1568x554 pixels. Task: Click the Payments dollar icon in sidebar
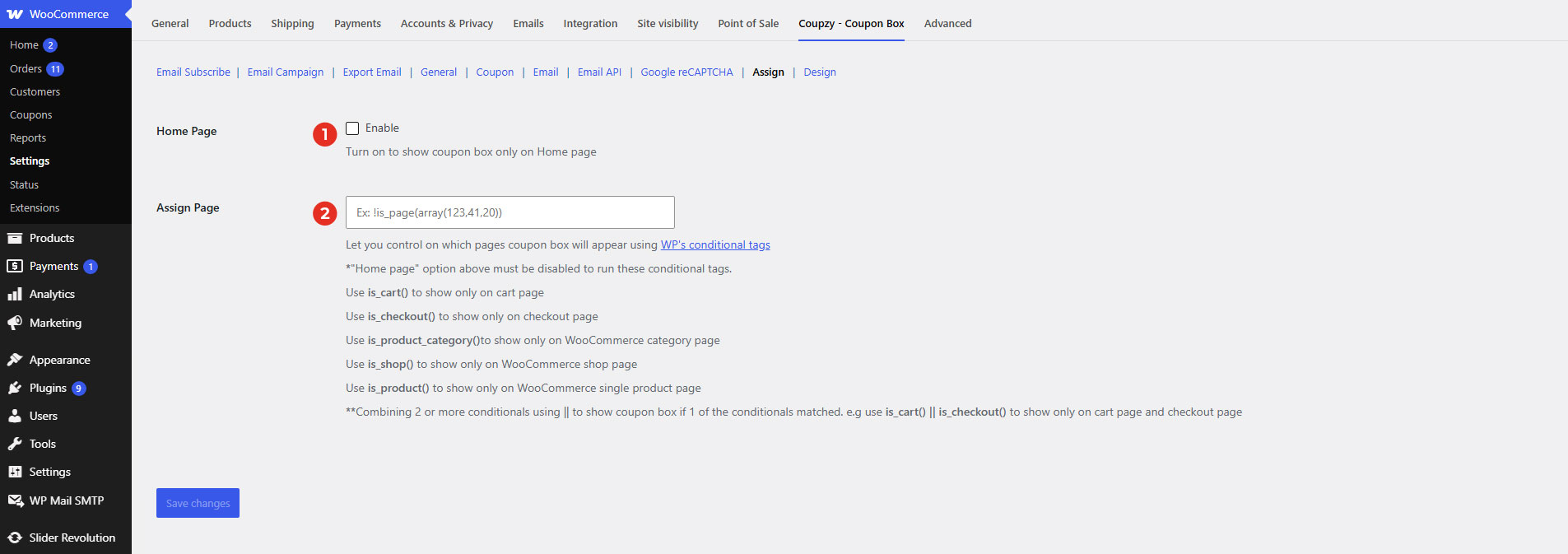point(15,266)
